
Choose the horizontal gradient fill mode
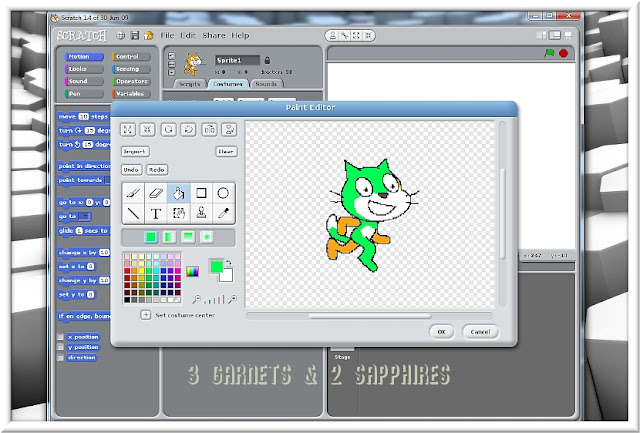point(169,237)
